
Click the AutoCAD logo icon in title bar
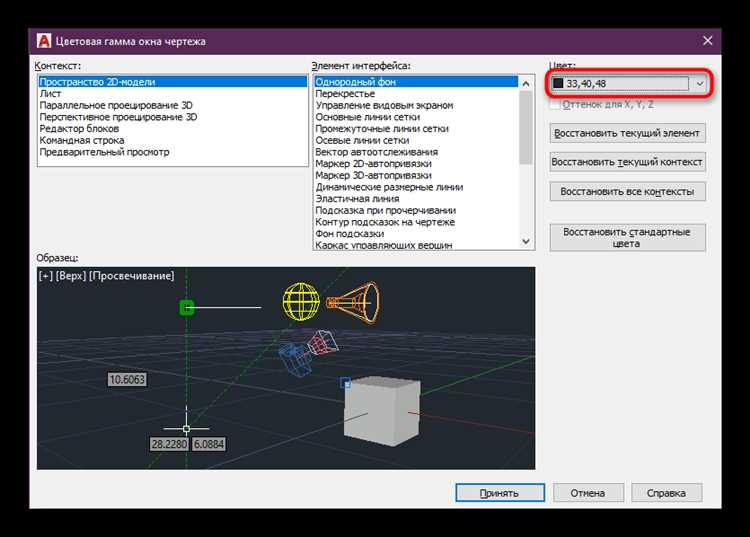(x=44, y=41)
